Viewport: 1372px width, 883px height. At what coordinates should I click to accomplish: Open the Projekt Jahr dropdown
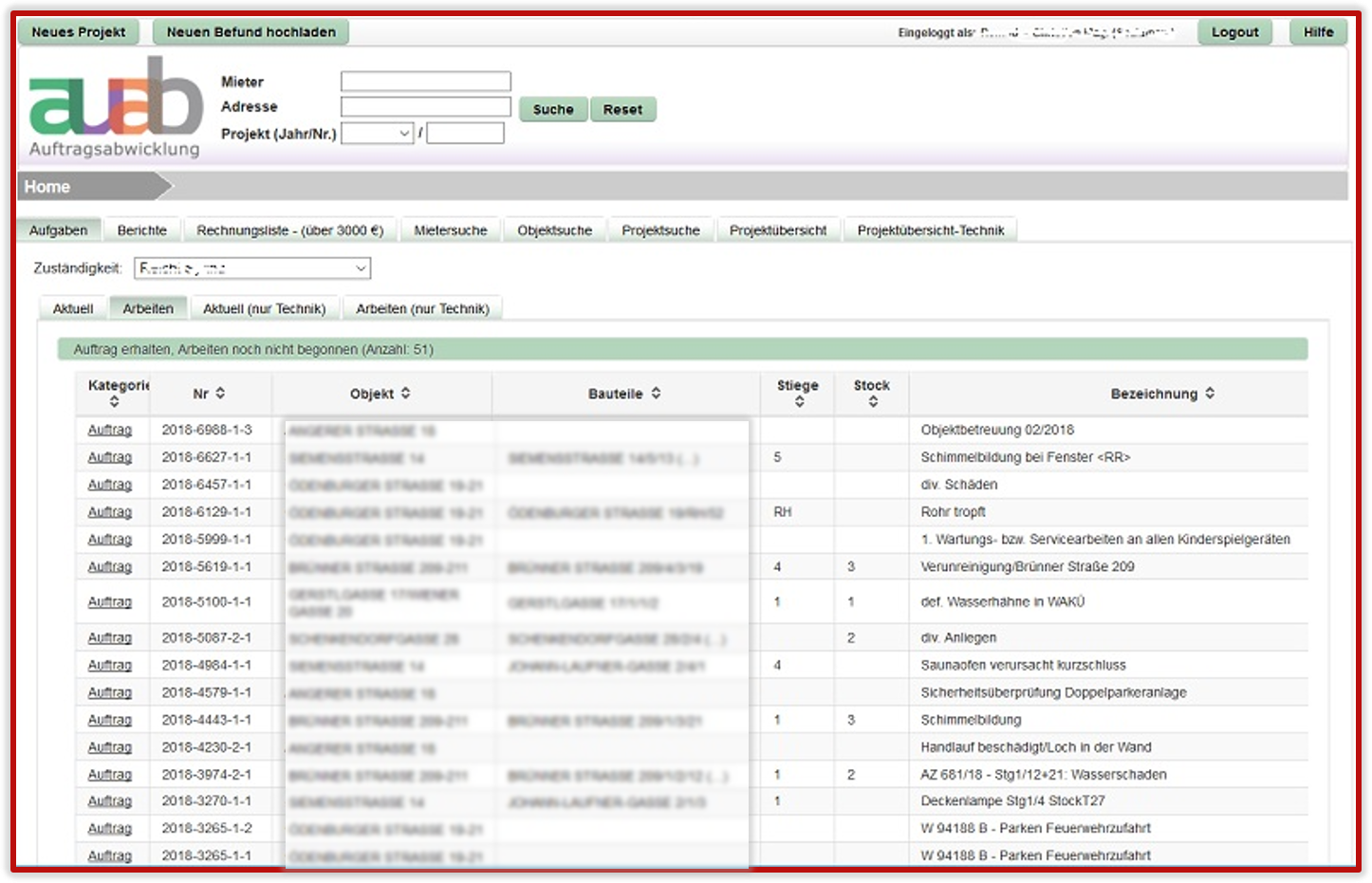point(378,134)
